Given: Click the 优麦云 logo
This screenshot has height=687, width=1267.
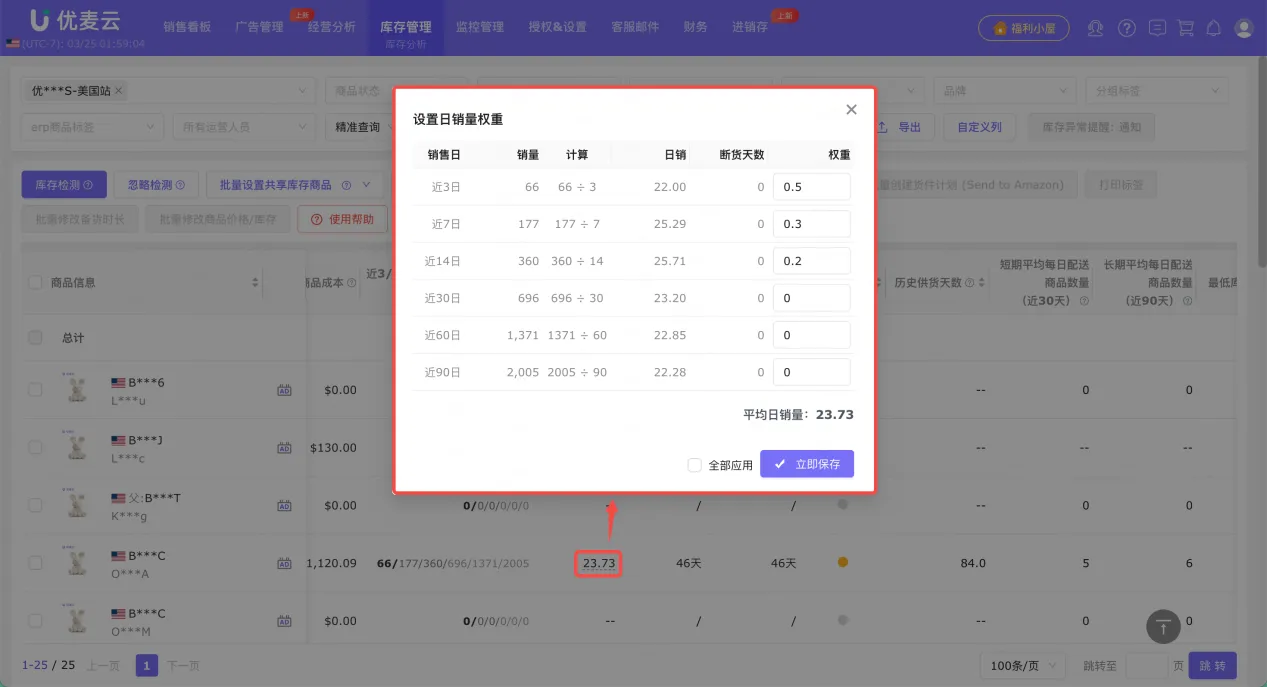Looking at the screenshot, I should point(73,20).
